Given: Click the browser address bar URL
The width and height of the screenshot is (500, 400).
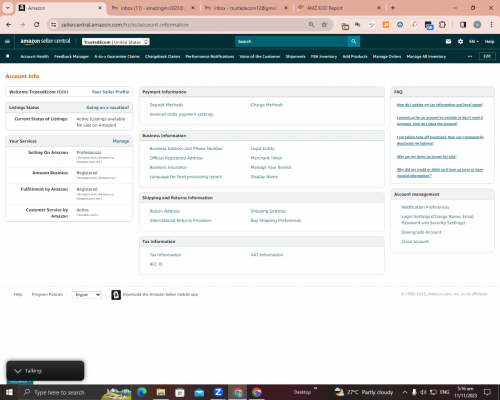Looking at the screenshot, I should tap(125, 25).
